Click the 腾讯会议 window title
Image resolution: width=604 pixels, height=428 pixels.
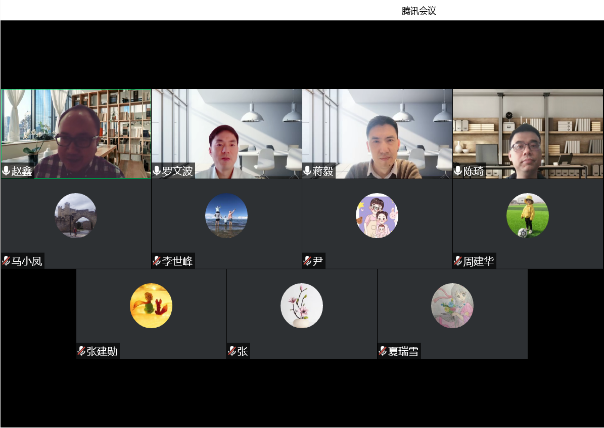(418, 11)
